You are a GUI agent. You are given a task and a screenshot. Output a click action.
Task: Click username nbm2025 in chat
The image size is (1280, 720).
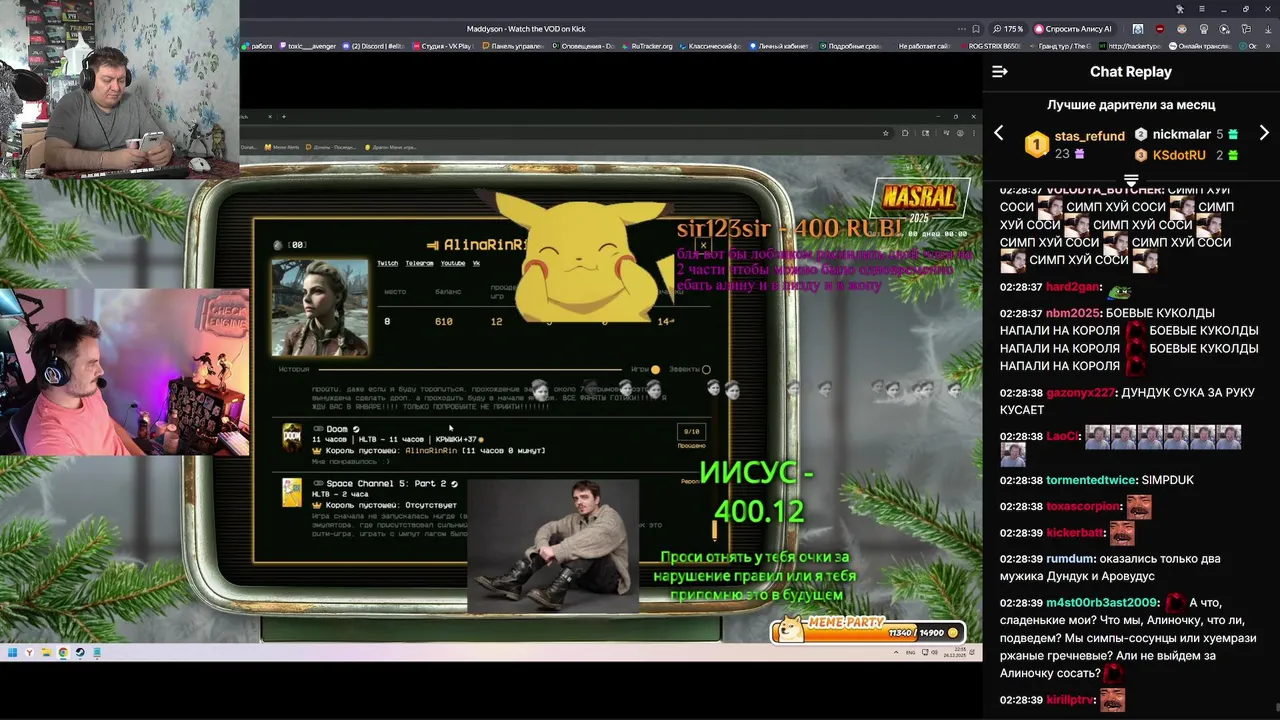pos(1072,313)
